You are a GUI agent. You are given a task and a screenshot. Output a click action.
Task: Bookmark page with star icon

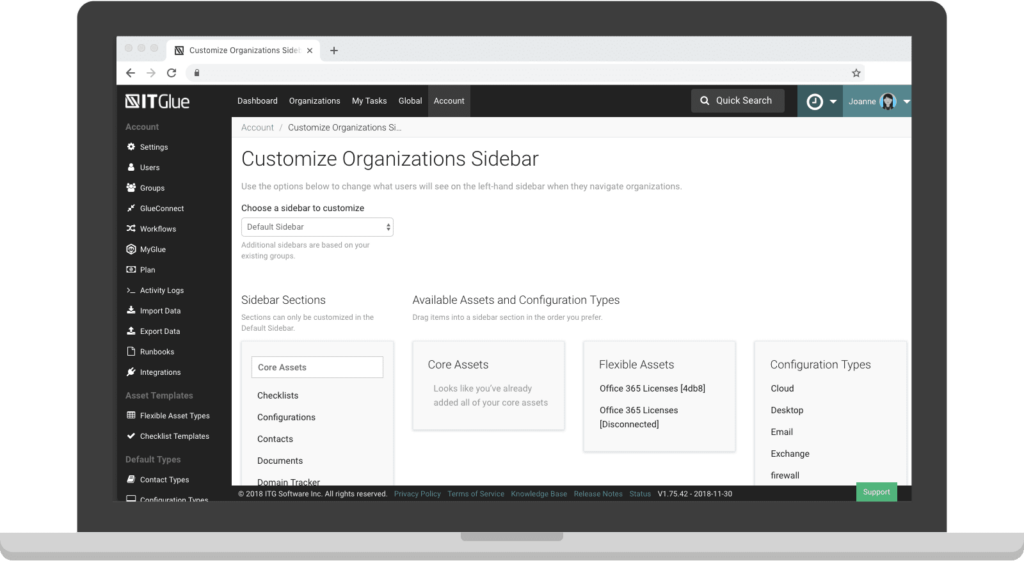(x=856, y=73)
